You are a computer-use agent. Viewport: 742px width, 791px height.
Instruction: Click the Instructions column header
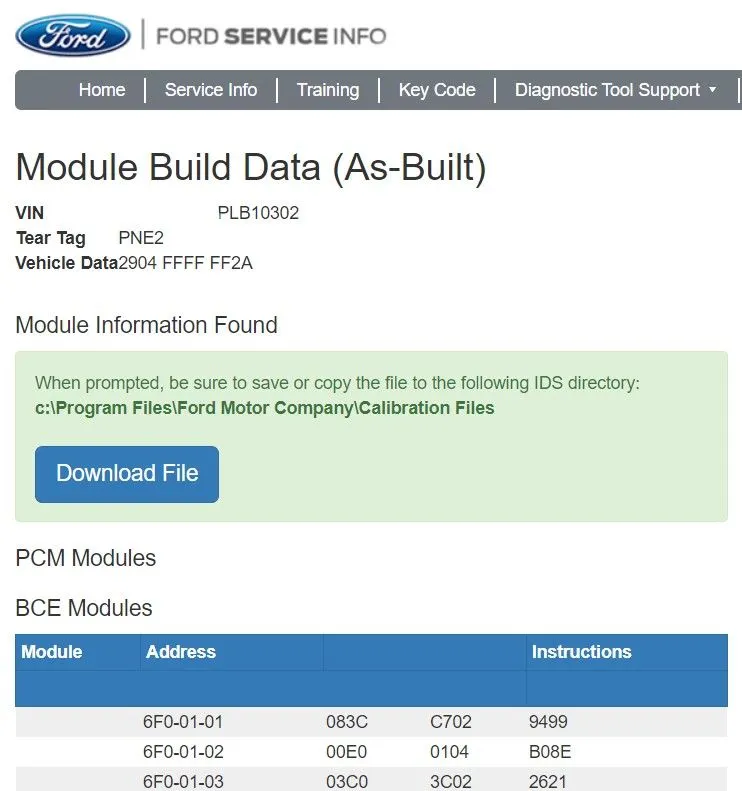pyautogui.click(x=581, y=652)
